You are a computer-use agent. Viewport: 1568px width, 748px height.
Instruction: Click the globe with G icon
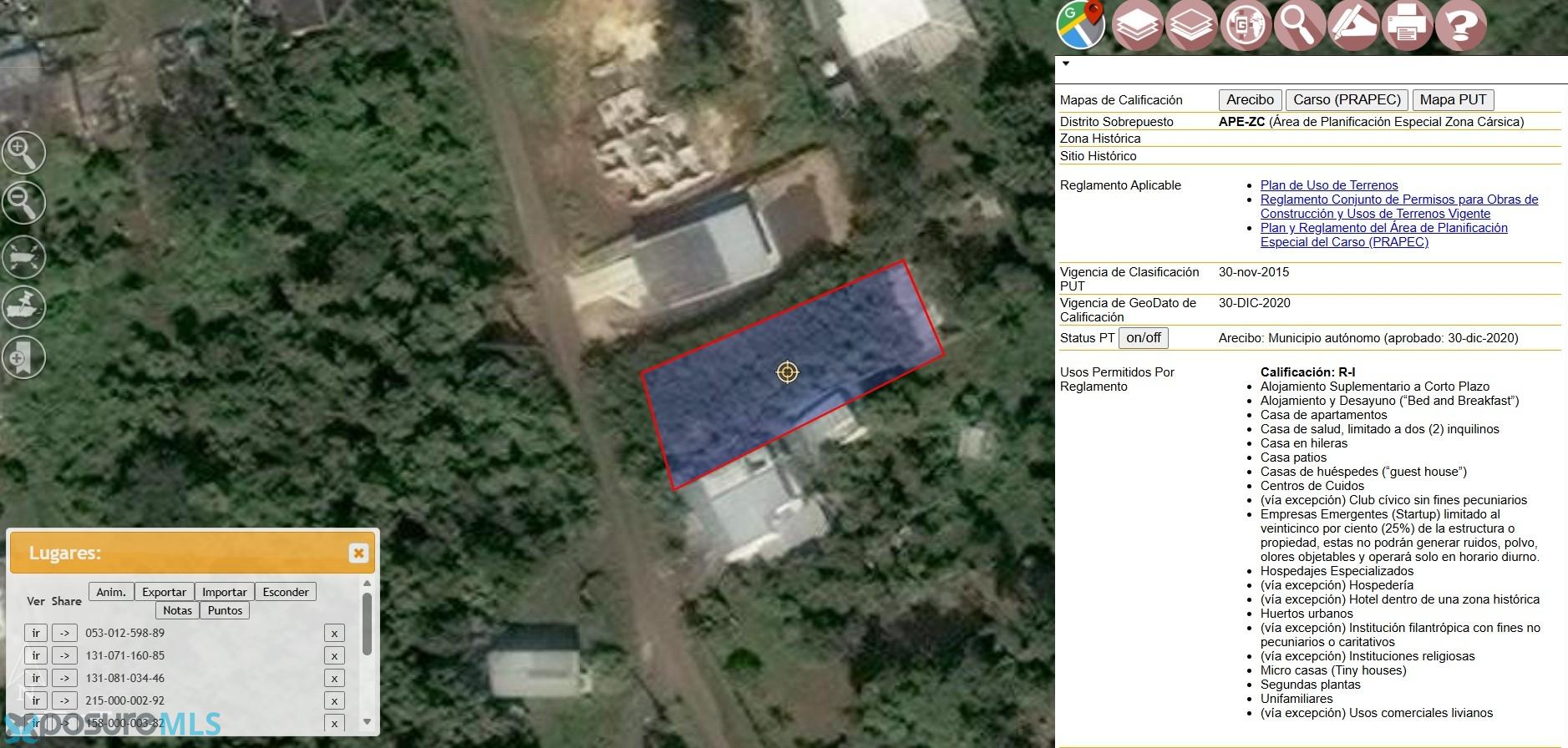point(1246,26)
